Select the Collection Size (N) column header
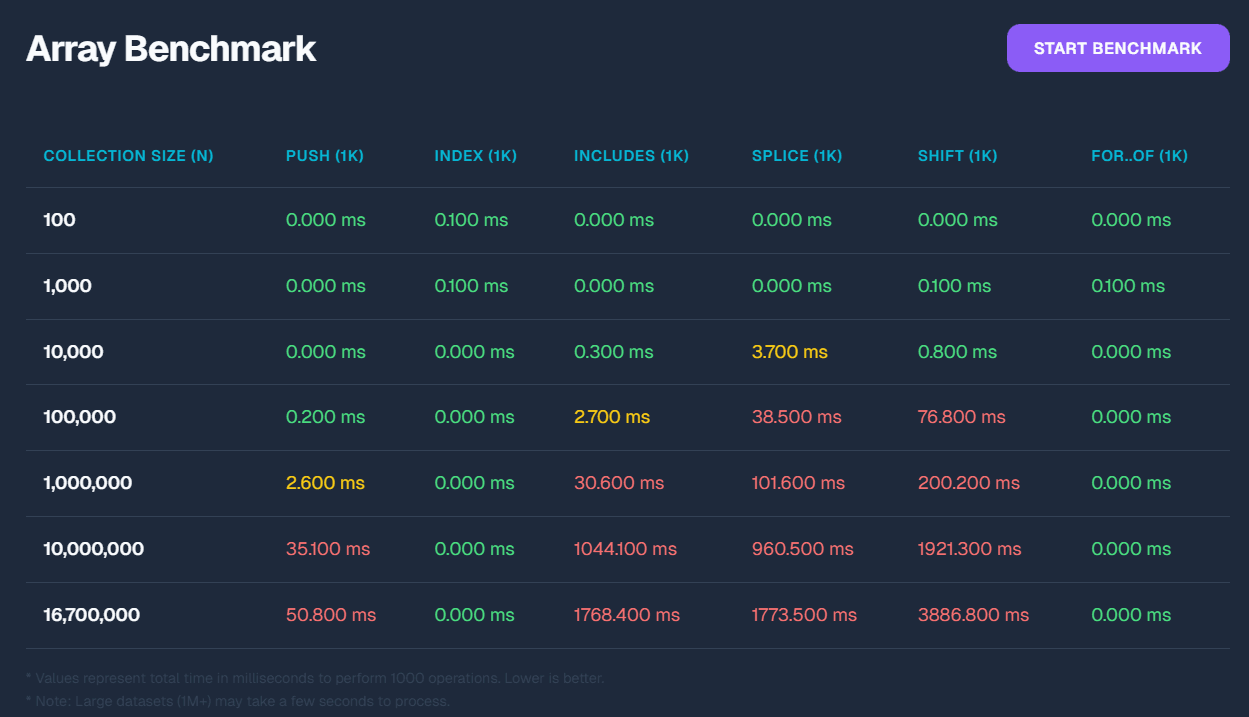The height and width of the screenshot is (717, 1249). pos(128,156)
